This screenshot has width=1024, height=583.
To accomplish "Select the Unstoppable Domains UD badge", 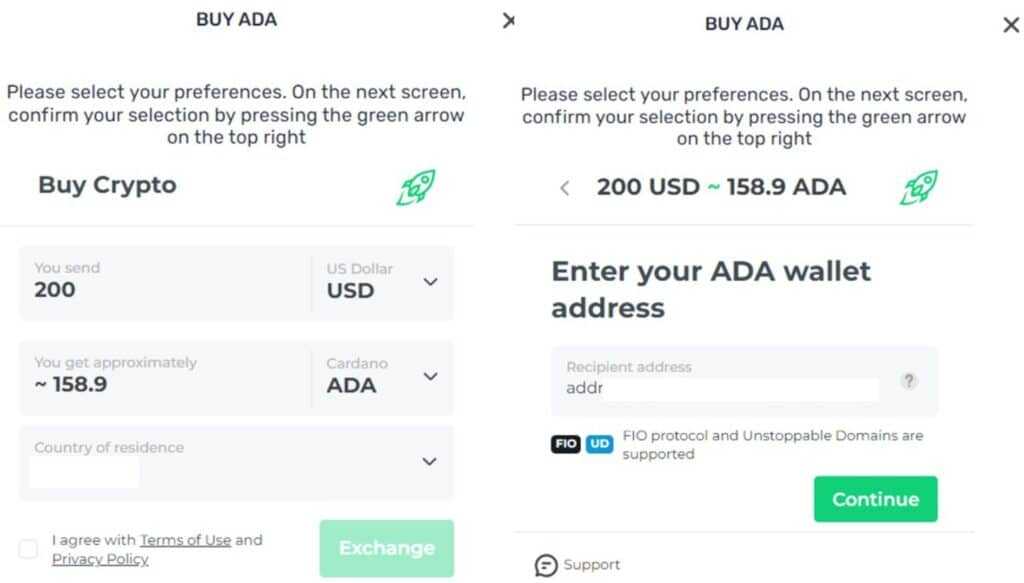I will (x=601, y=443).
